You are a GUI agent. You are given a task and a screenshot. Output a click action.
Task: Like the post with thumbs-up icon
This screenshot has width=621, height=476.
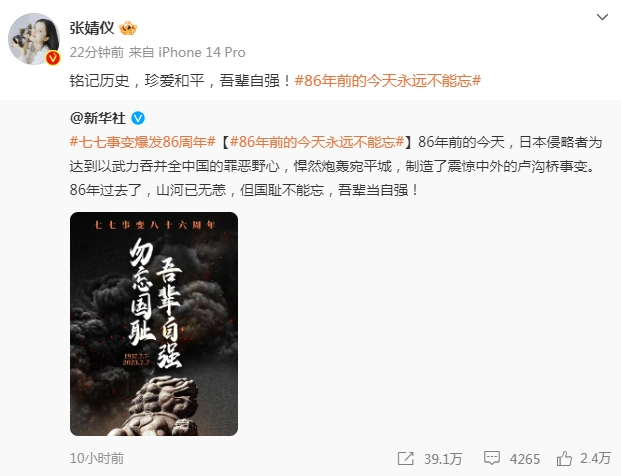[x=564, y=458]
